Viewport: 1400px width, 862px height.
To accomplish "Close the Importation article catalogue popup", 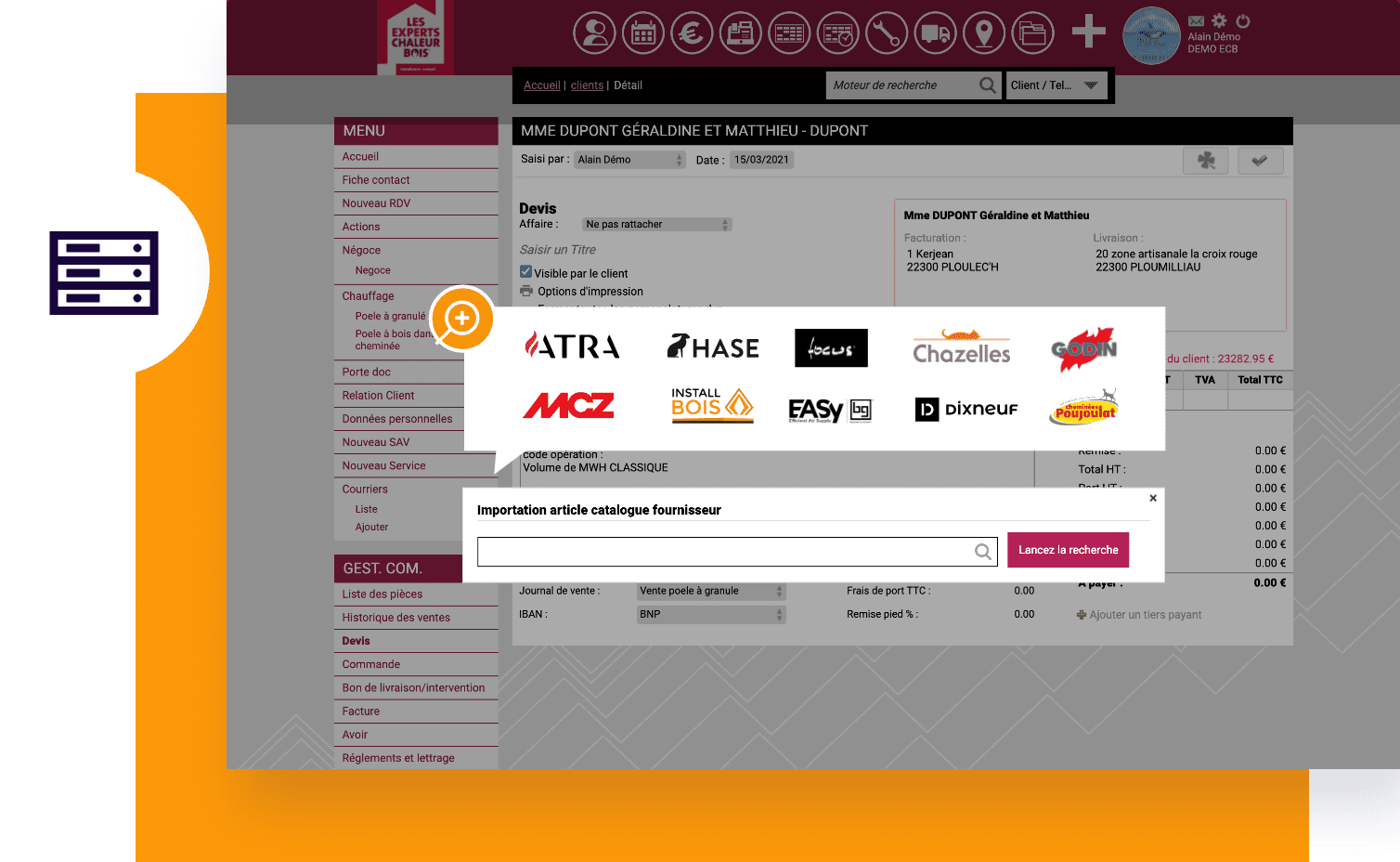I will coord(1153,498).
